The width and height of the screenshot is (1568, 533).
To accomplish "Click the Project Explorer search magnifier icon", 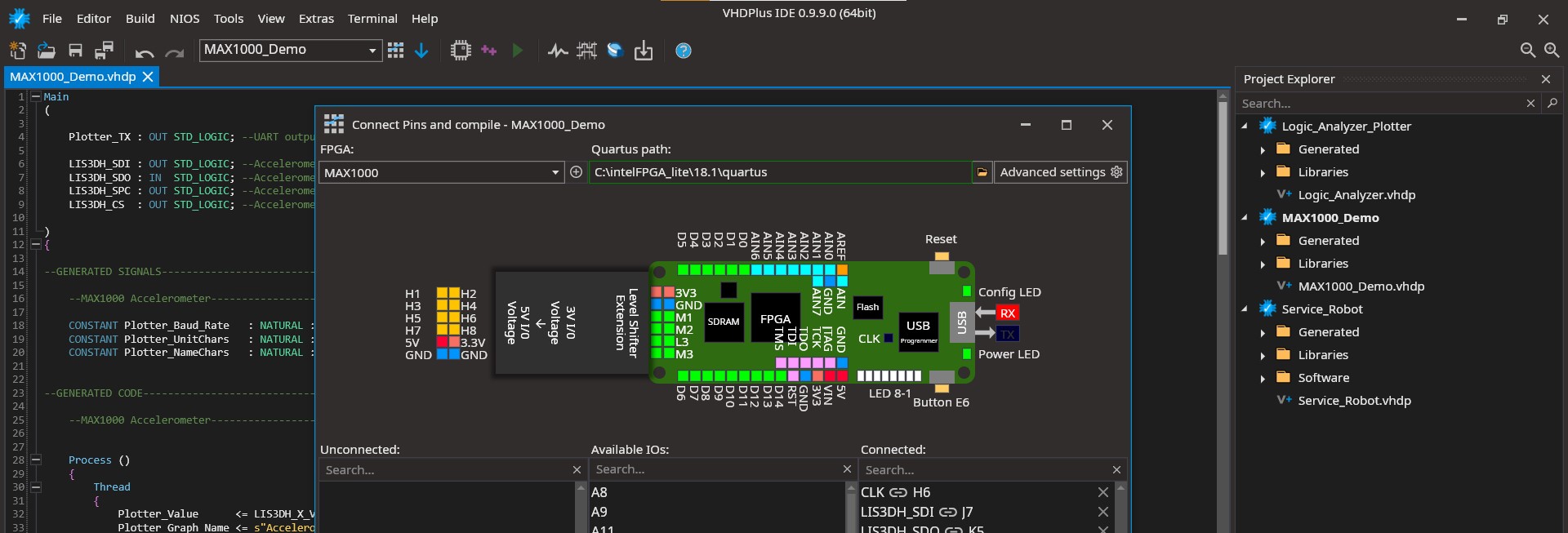I will pyautogui.click(x=1552, y=103).
